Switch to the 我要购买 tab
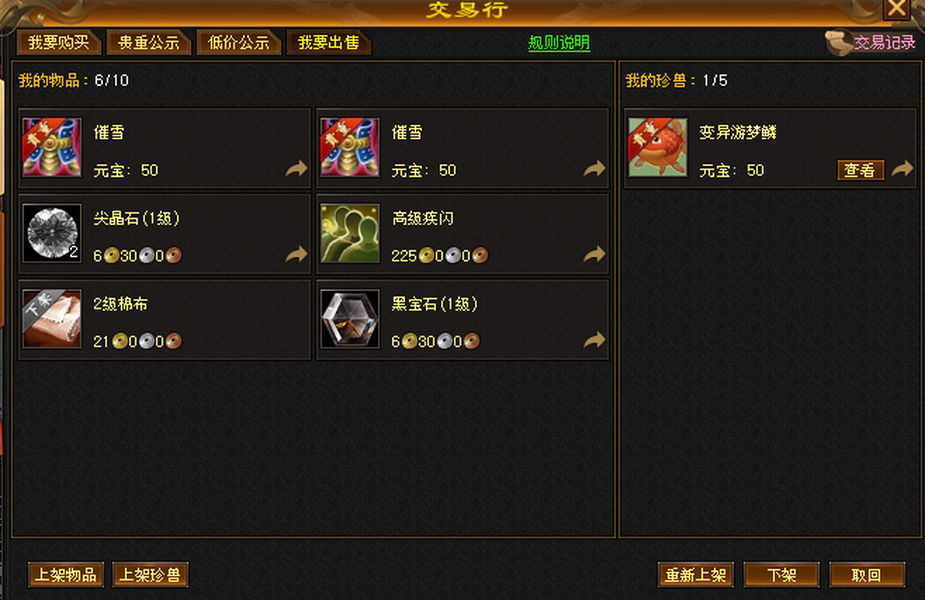Image resolution: width=925 pixels, height=600 pixels. tap(58, 42)
